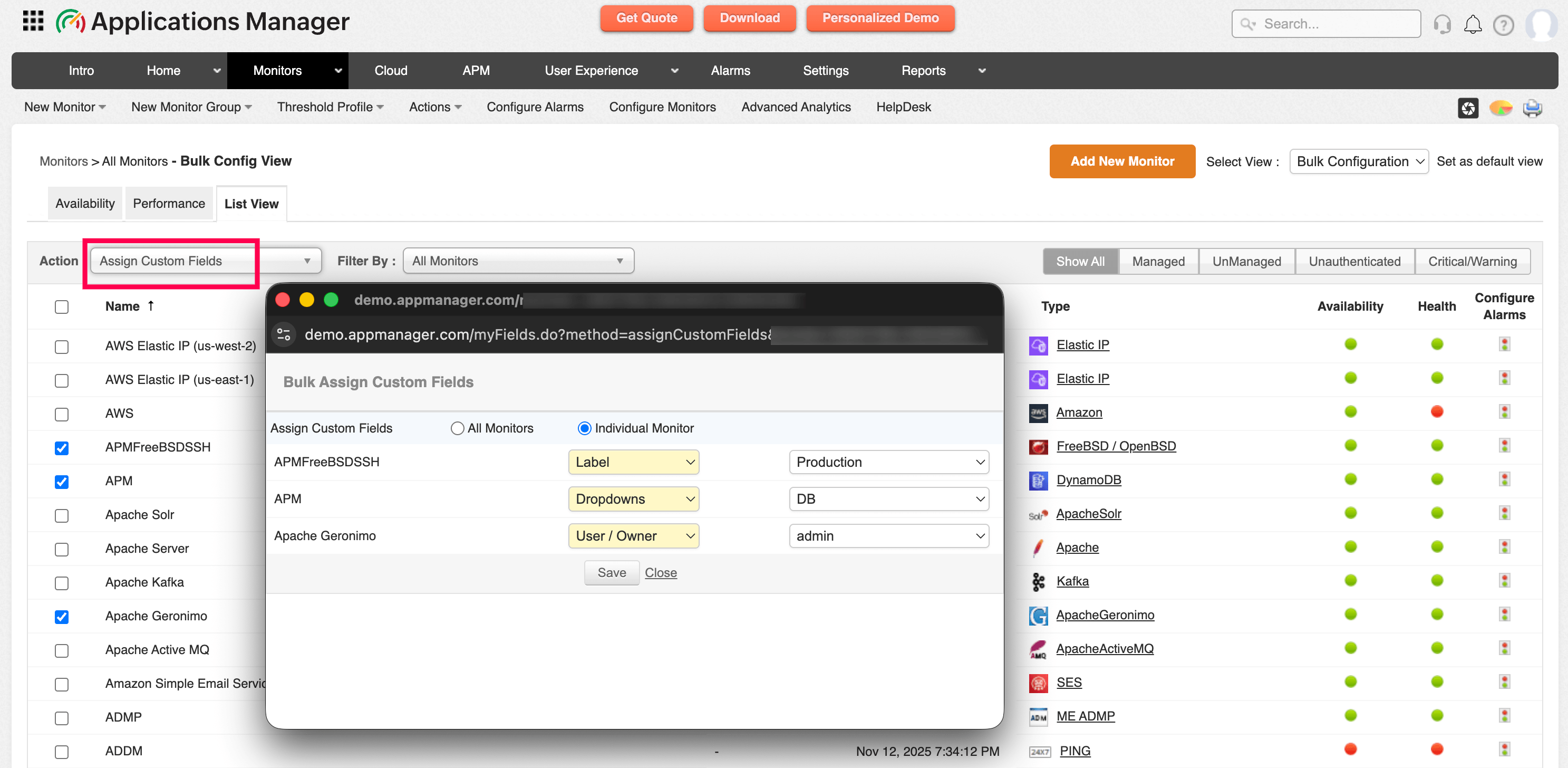
Task: Open the Settings menu
Action: coord(826,71)
